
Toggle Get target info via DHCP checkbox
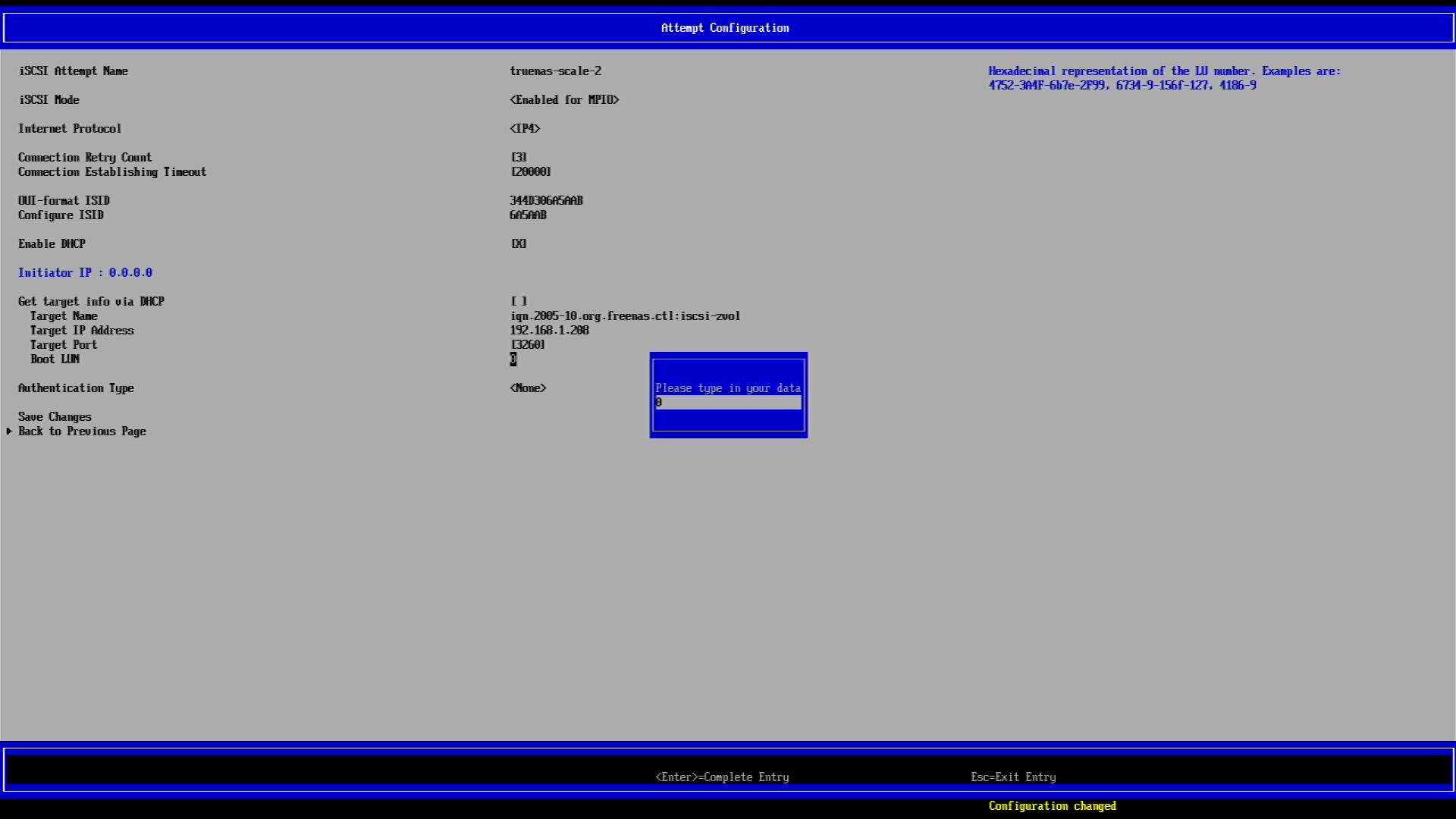coord(519,301)
